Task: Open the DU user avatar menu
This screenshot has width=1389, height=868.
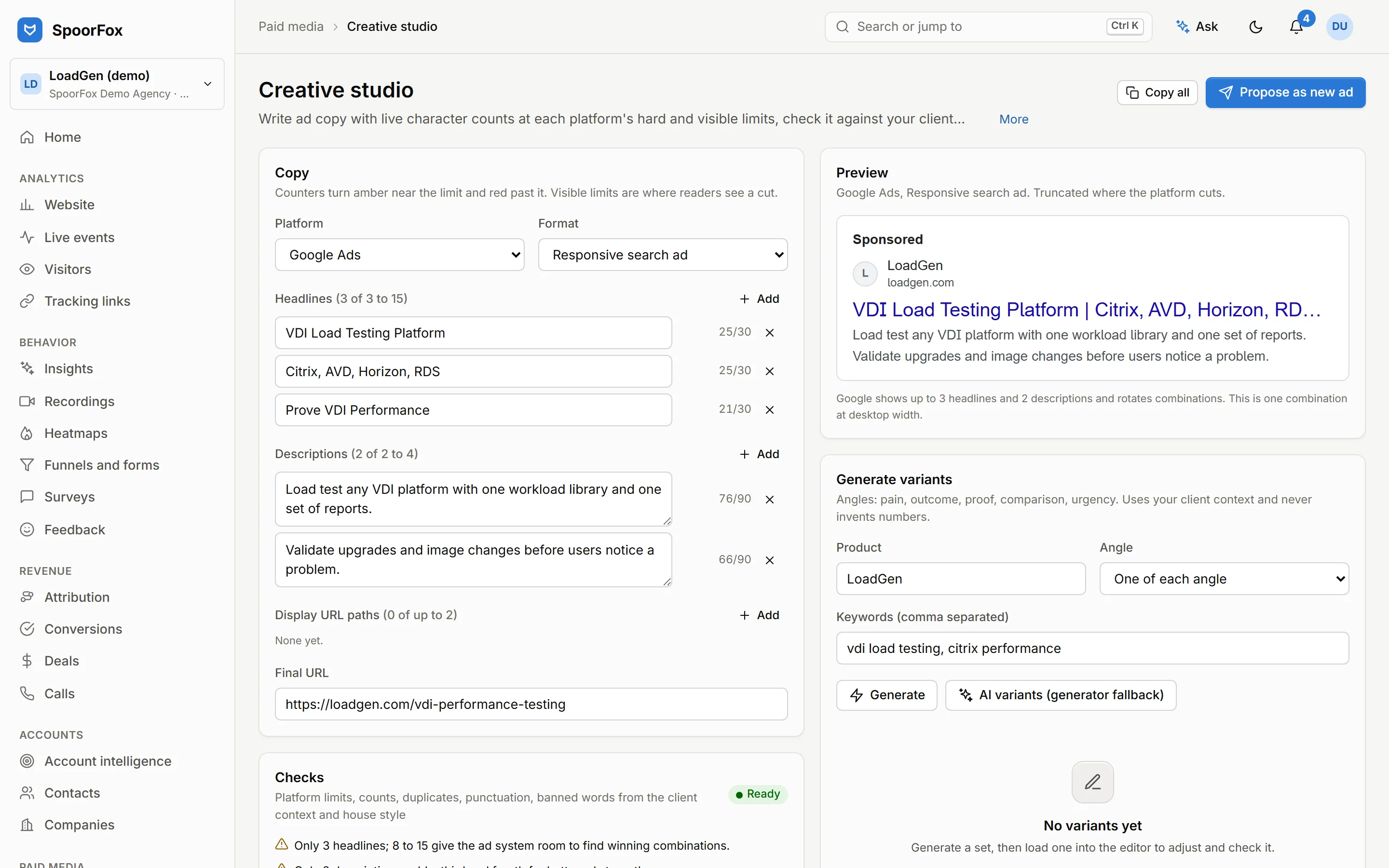Action: pos(1339,27)
